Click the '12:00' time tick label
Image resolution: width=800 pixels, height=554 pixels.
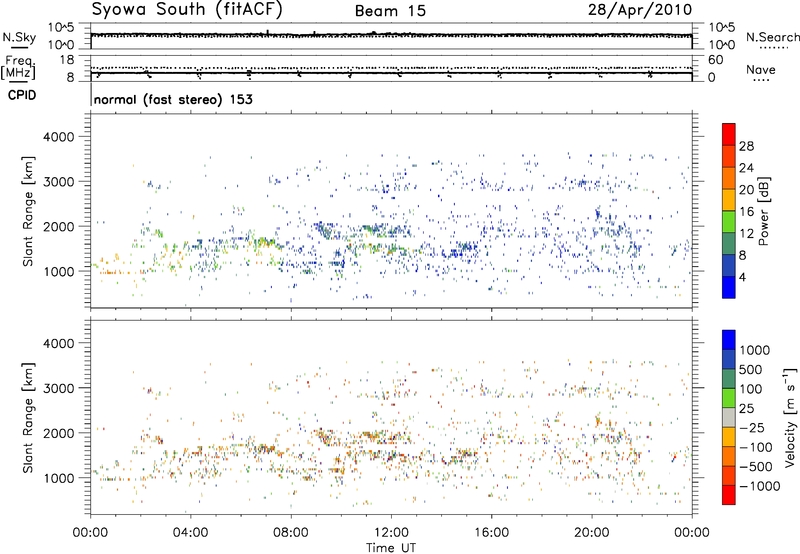pyautogui.click(x=391, y=533)
